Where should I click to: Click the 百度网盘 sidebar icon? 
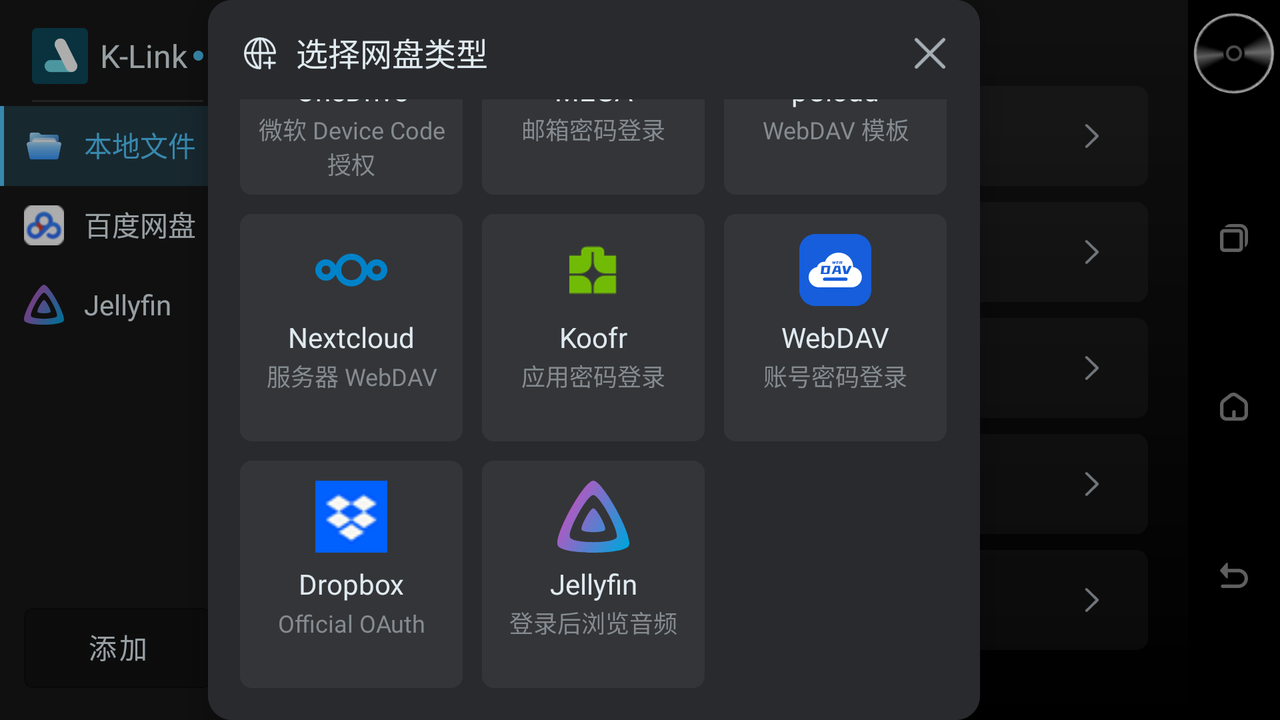(44, 226)
